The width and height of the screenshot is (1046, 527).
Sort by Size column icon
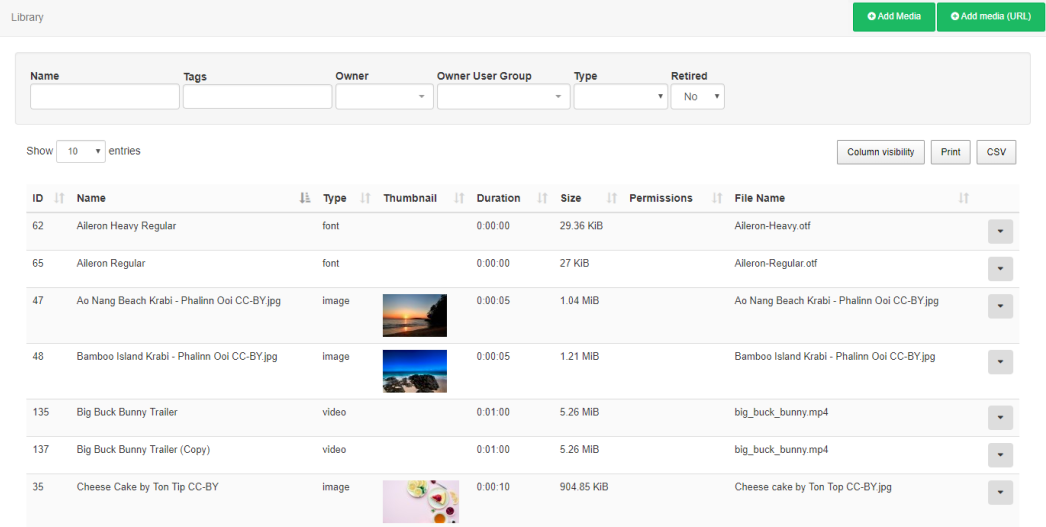(612, 199)
